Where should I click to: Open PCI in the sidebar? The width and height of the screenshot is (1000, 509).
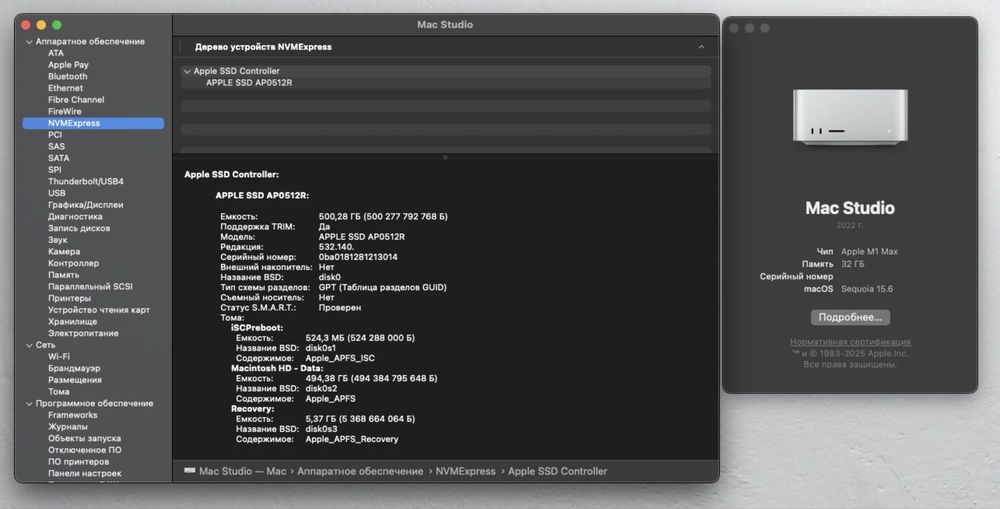pos(55,135)
